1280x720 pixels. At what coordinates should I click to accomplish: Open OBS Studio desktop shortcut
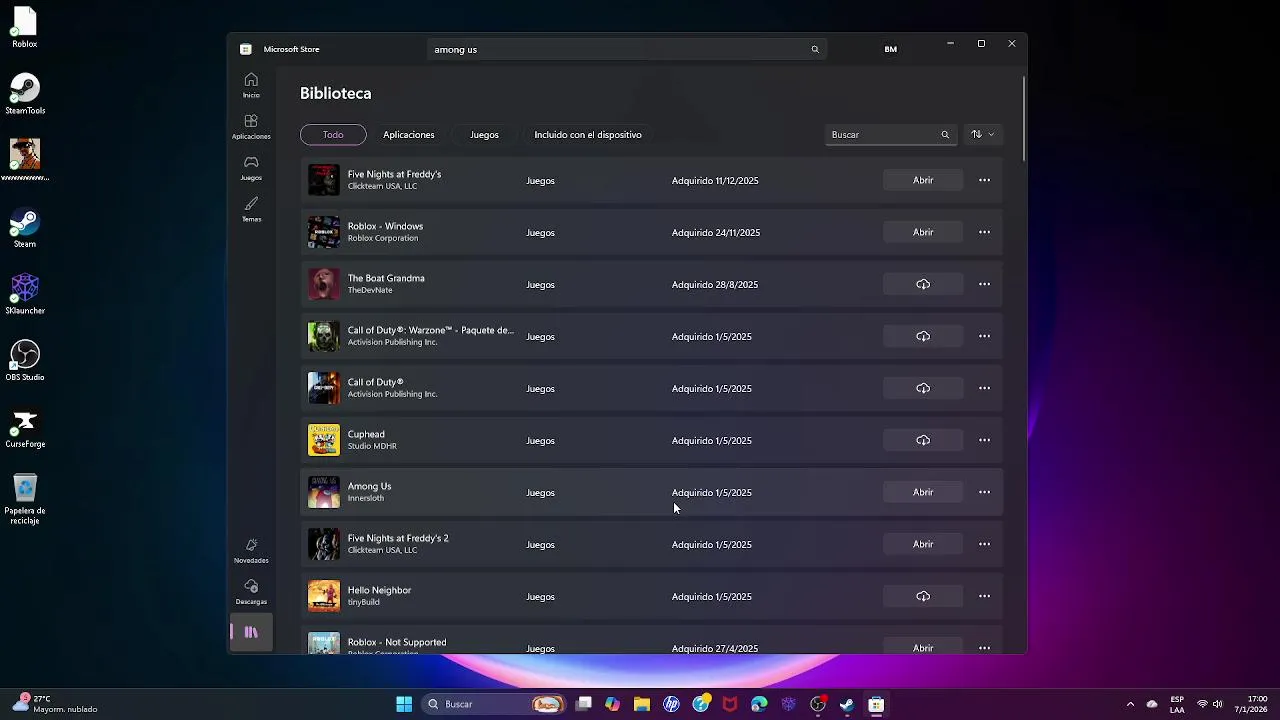coord(25,361)
